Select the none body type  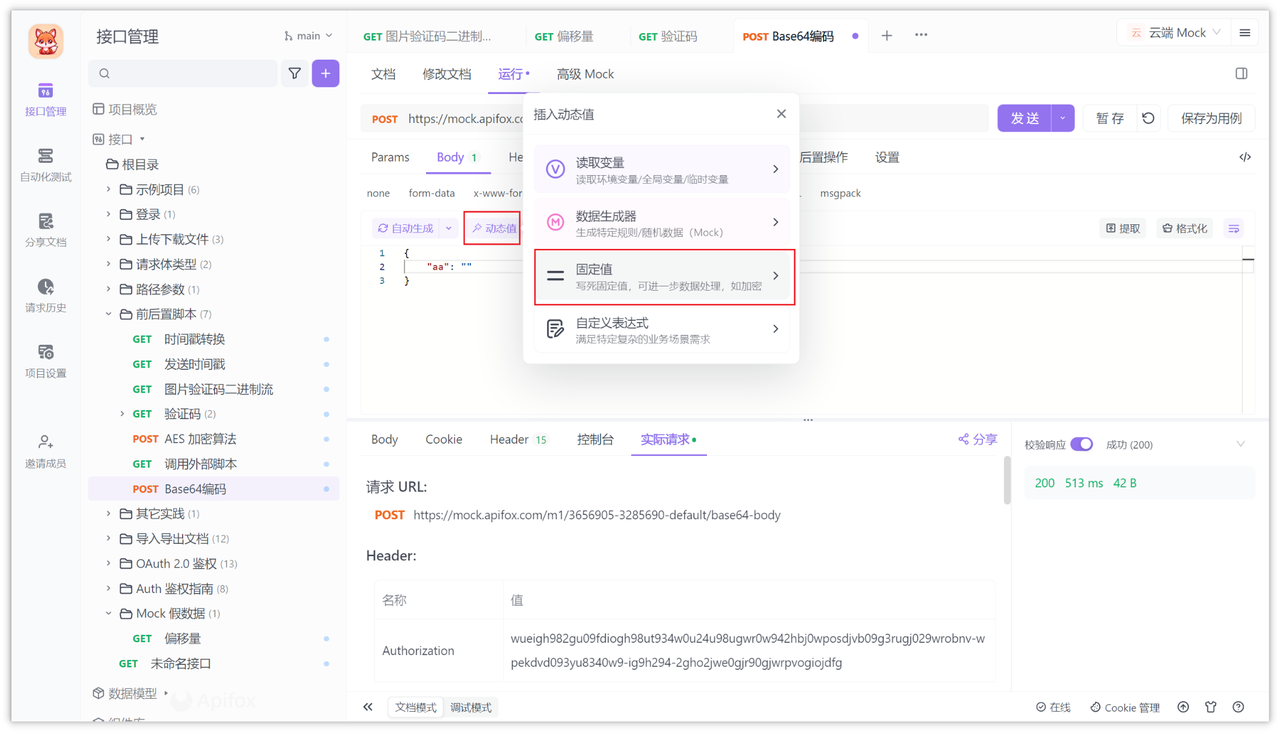[378, 193]
